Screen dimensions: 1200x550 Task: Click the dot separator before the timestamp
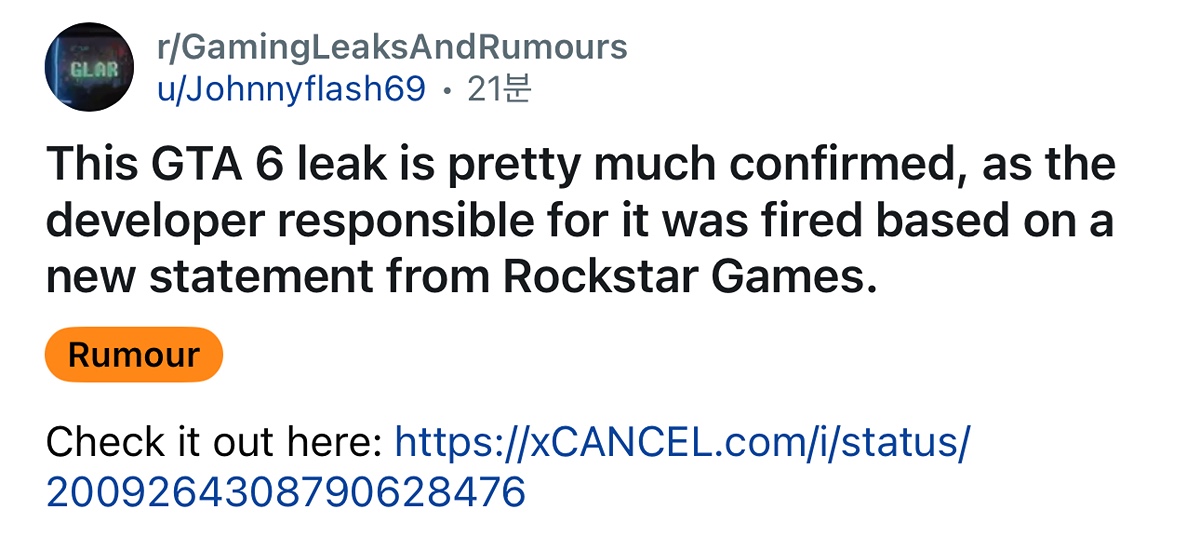pyautogui.click(x=446, y=91)
